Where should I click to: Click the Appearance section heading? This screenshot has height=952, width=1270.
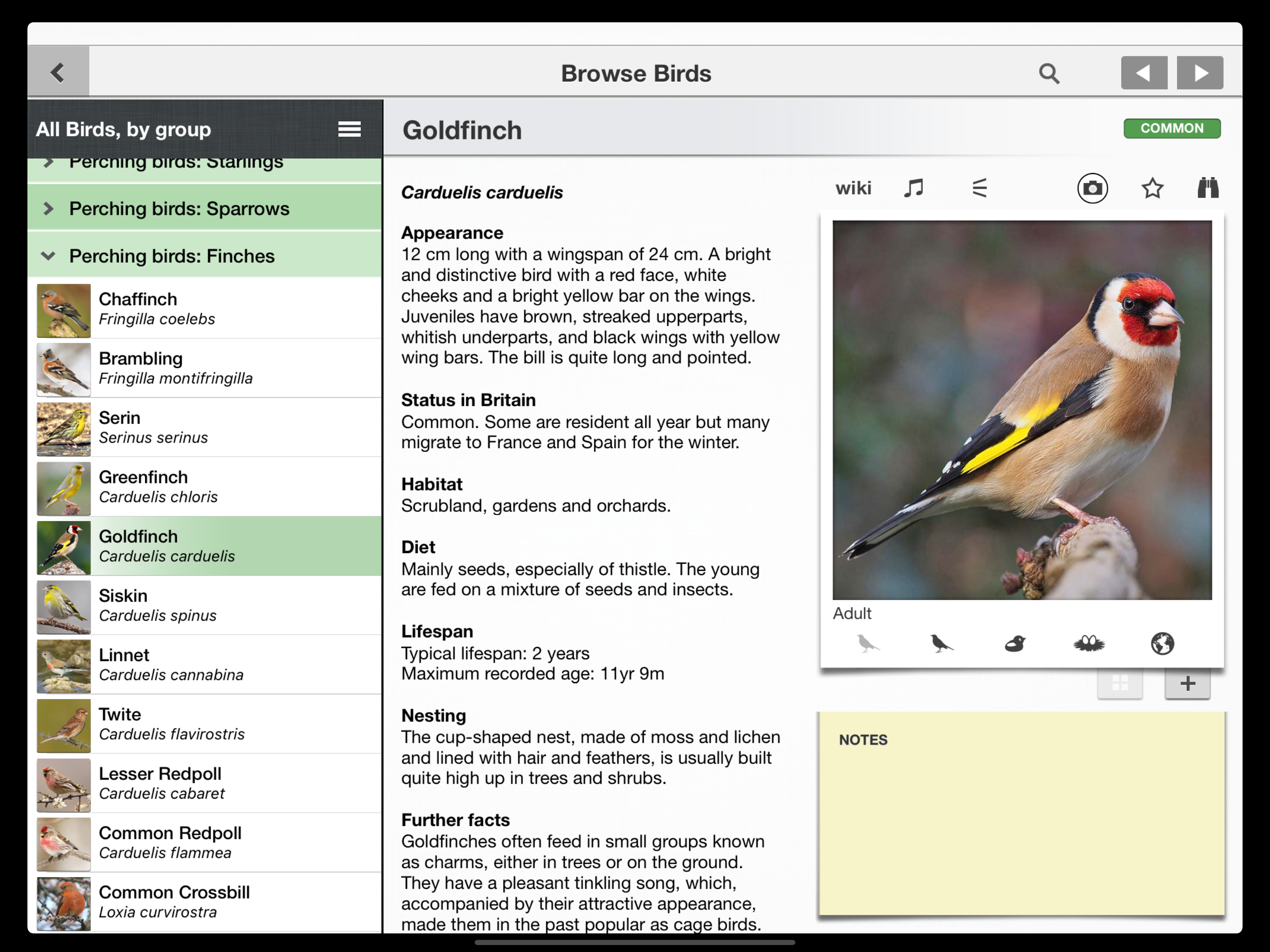click(452, 232)
